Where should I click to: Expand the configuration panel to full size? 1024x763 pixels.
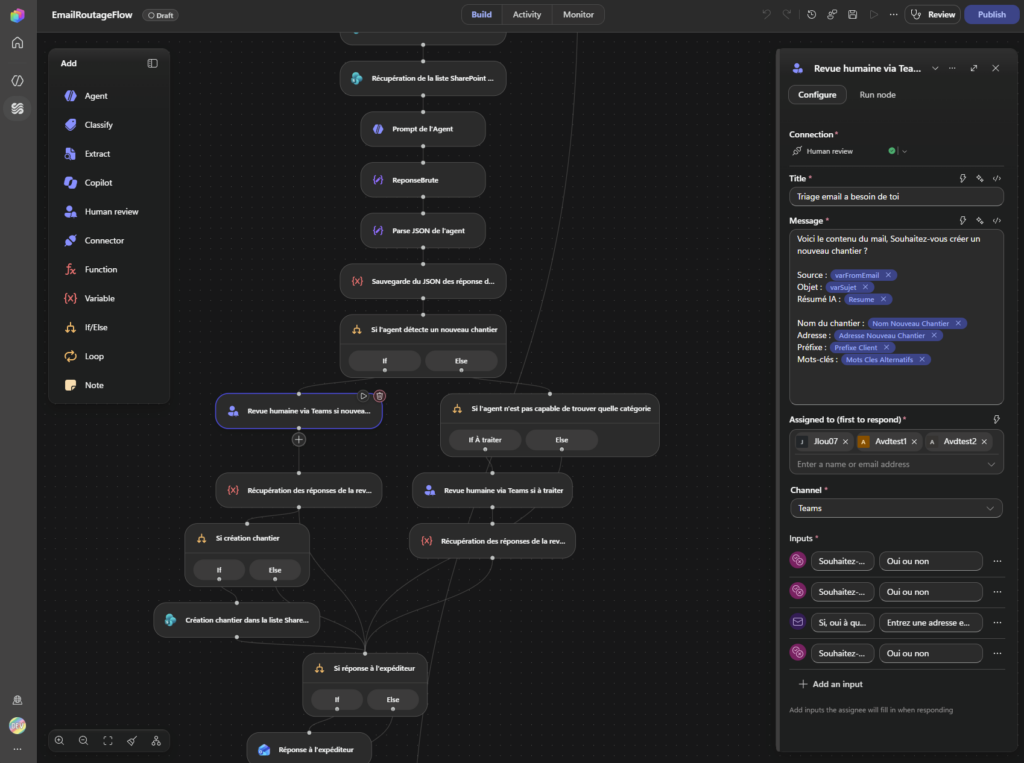(974, 68)
